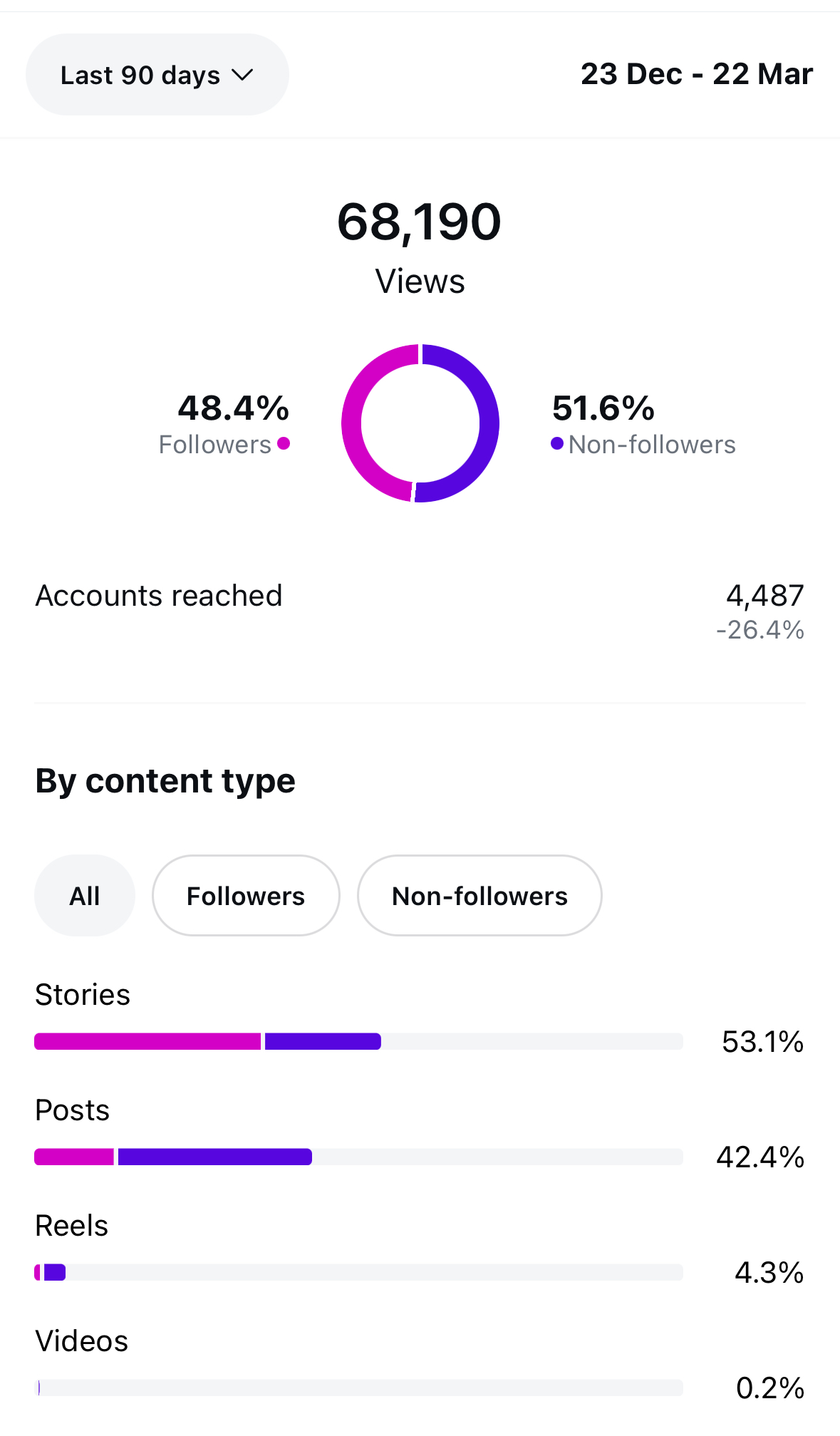Click the chevron beside Last 90 days
This screenshot has width=840, height=1436.
tap(243, 75)
